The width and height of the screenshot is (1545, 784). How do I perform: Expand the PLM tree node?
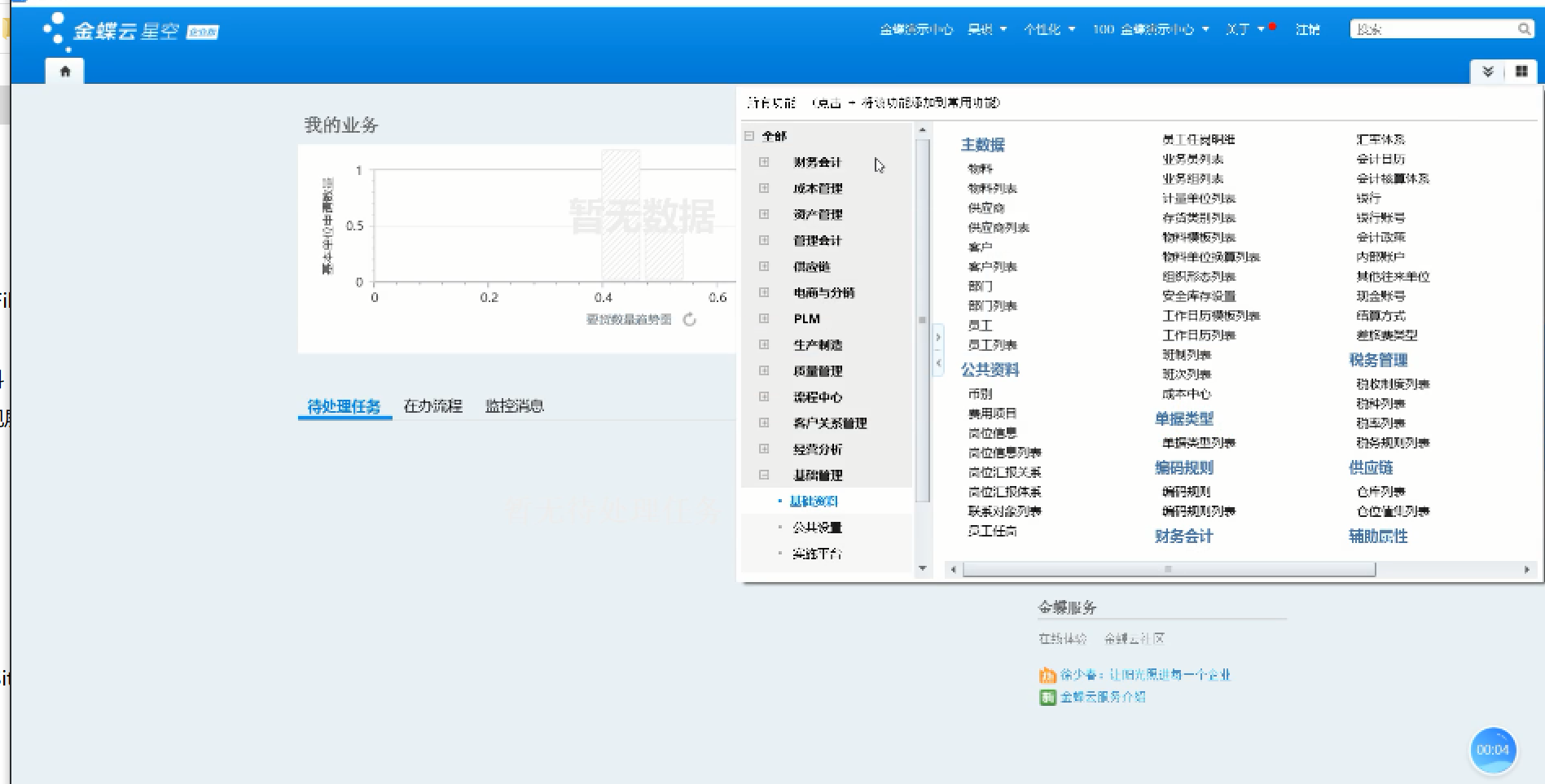click(x=764, y=318)
